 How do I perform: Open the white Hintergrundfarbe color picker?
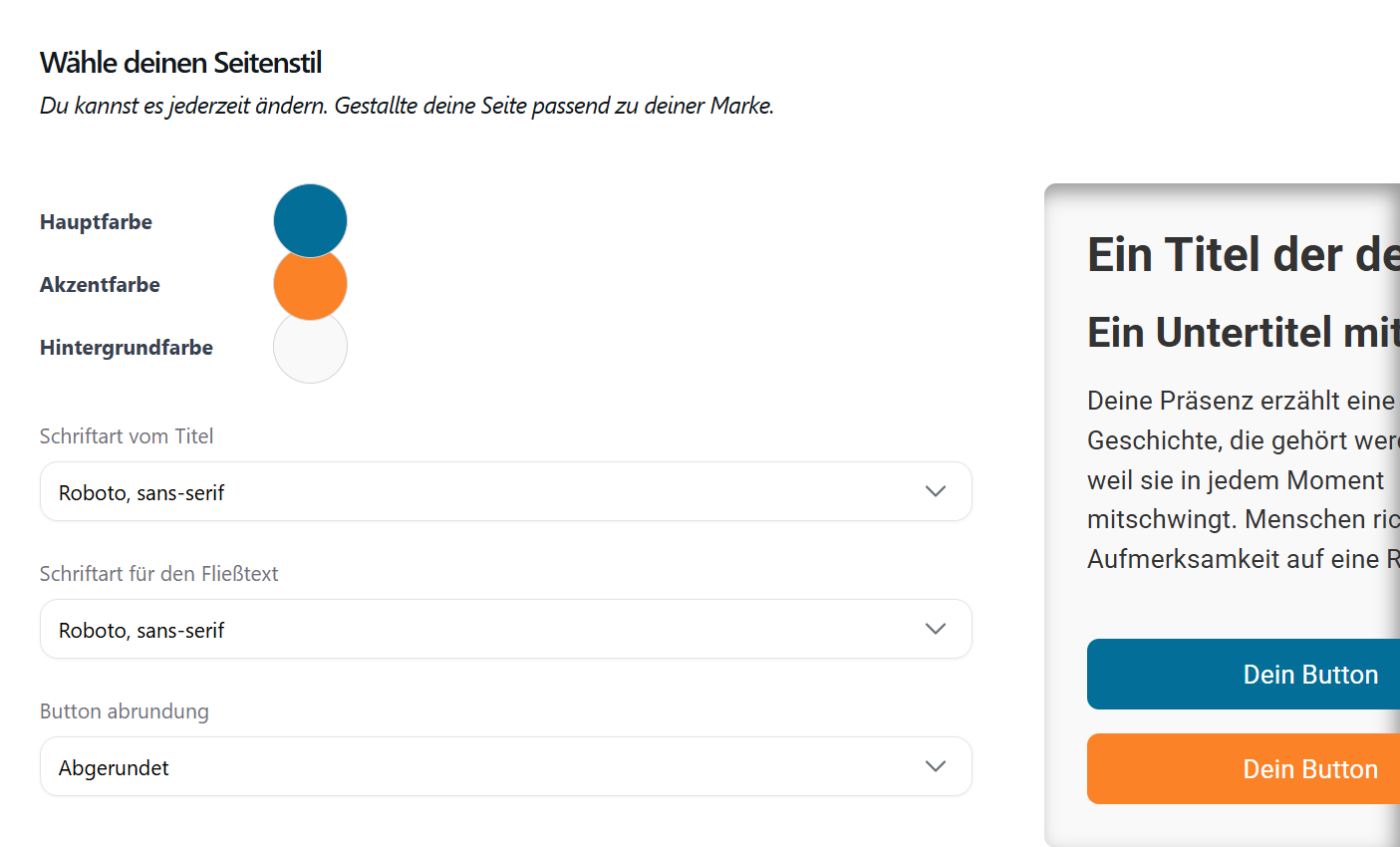click(x=310, y=351)
